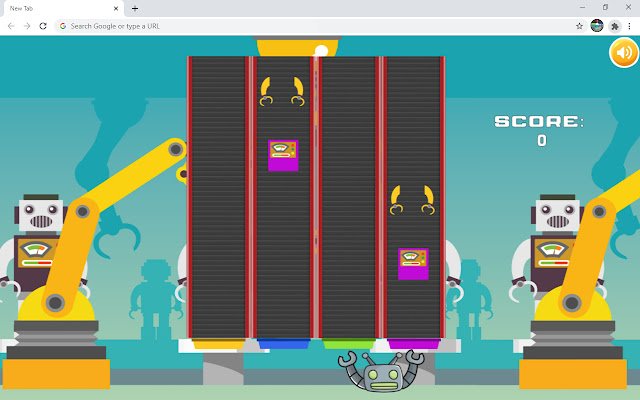Open a new tab with the plus button
The width and height of the screenshot is (640, 400).
tap(135, 8)
